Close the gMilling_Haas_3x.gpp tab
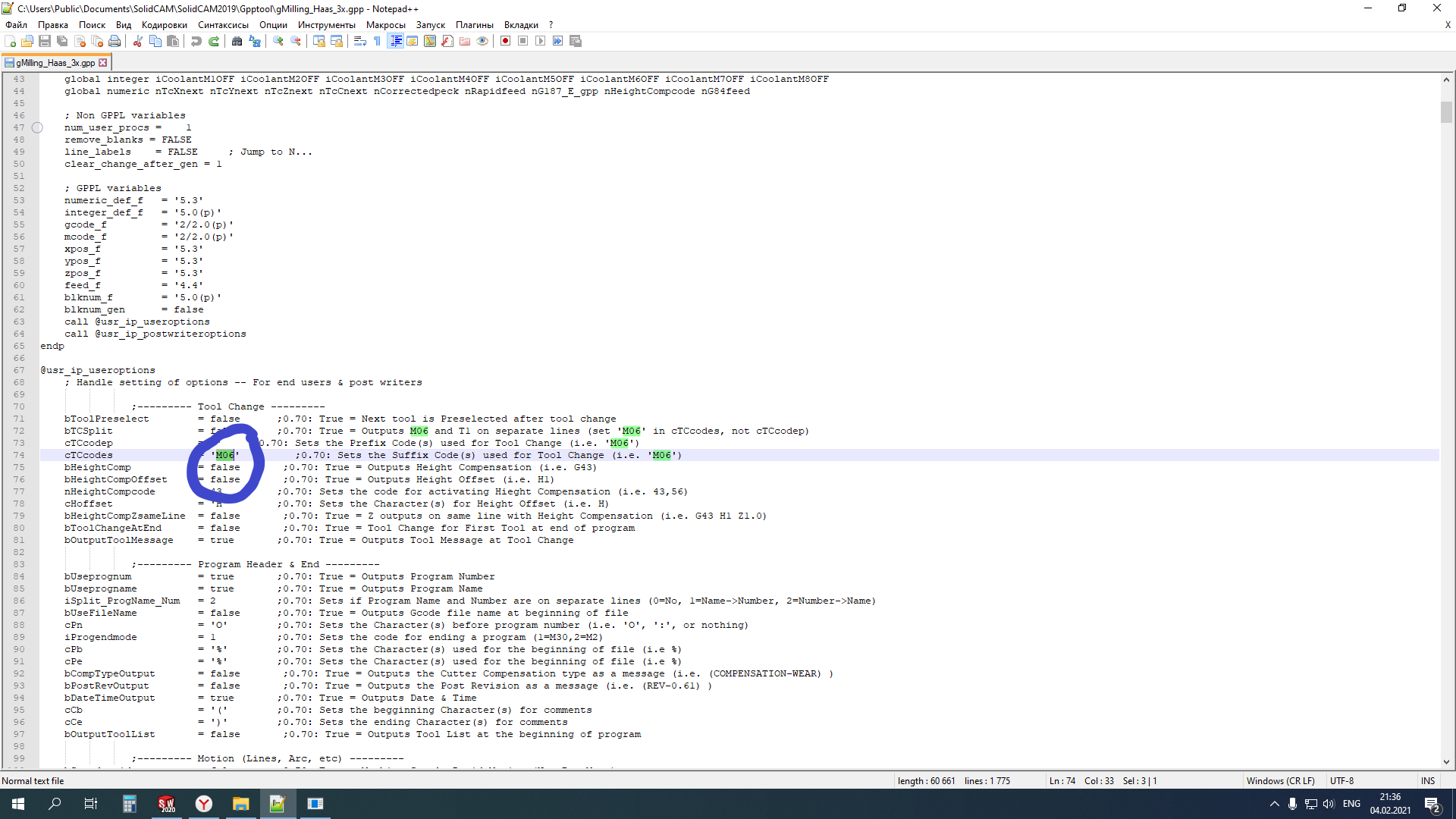 103,63
